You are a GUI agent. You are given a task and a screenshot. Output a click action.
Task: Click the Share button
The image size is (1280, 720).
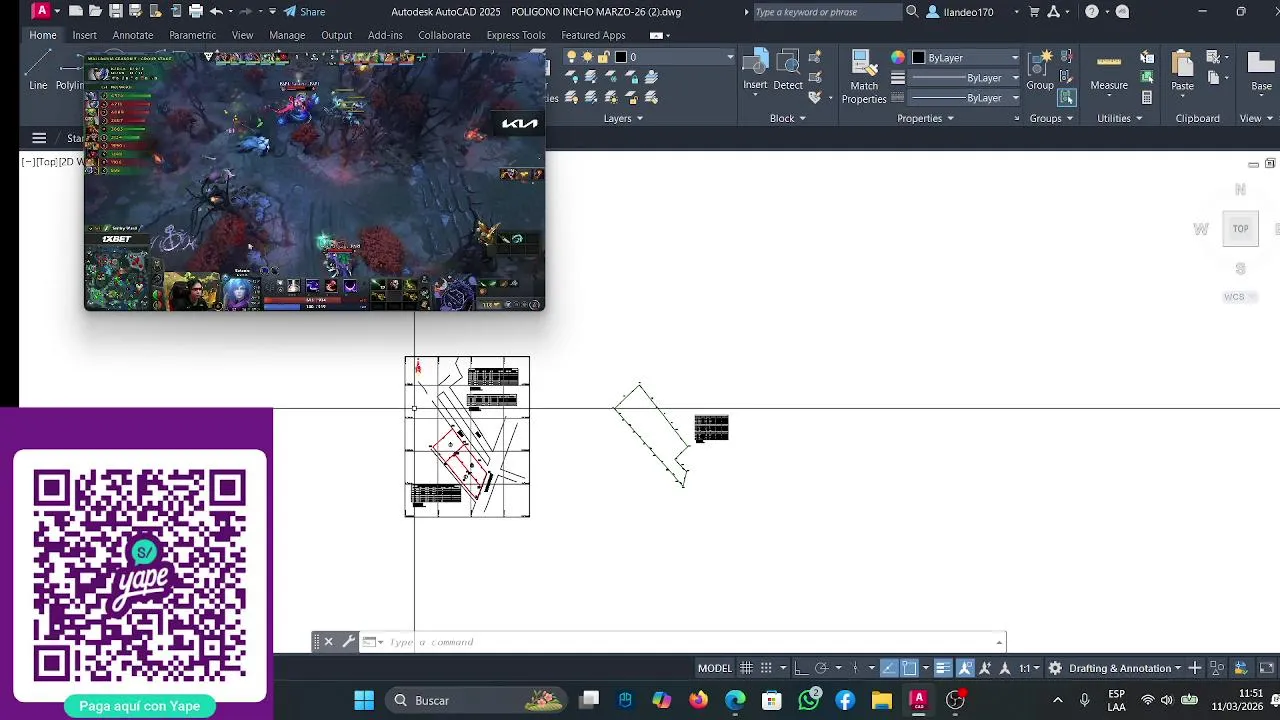pos(304,12)
